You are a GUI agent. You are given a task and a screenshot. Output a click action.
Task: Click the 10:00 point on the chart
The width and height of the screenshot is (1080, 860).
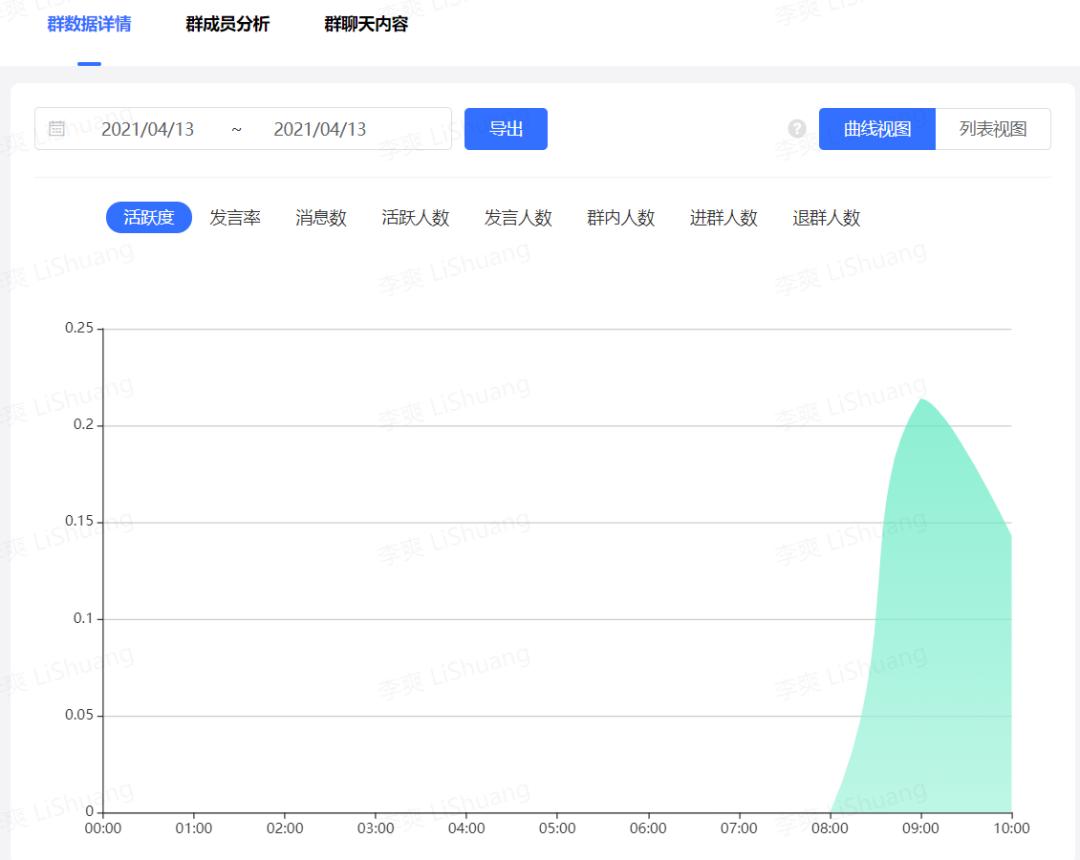[x=1011, y=536]
